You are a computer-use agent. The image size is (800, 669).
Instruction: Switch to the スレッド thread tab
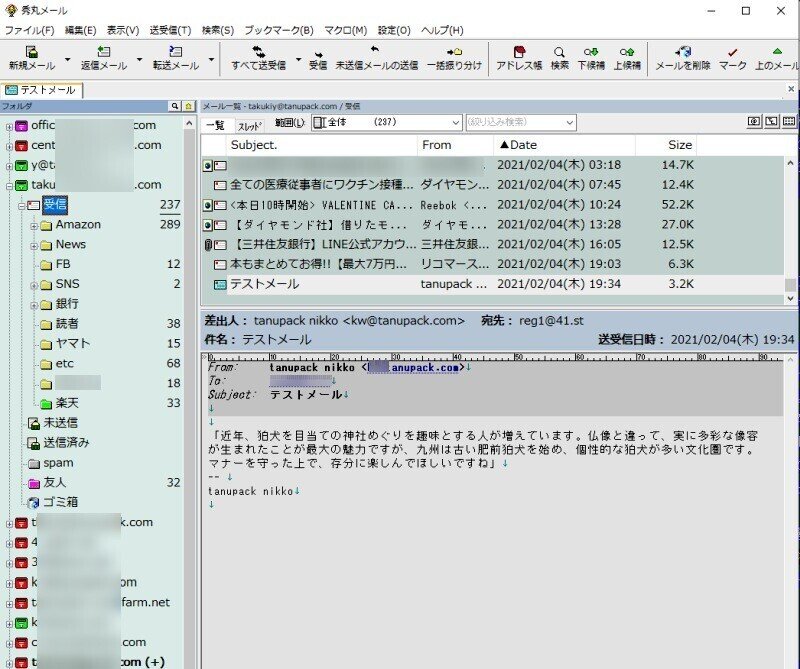249,126
